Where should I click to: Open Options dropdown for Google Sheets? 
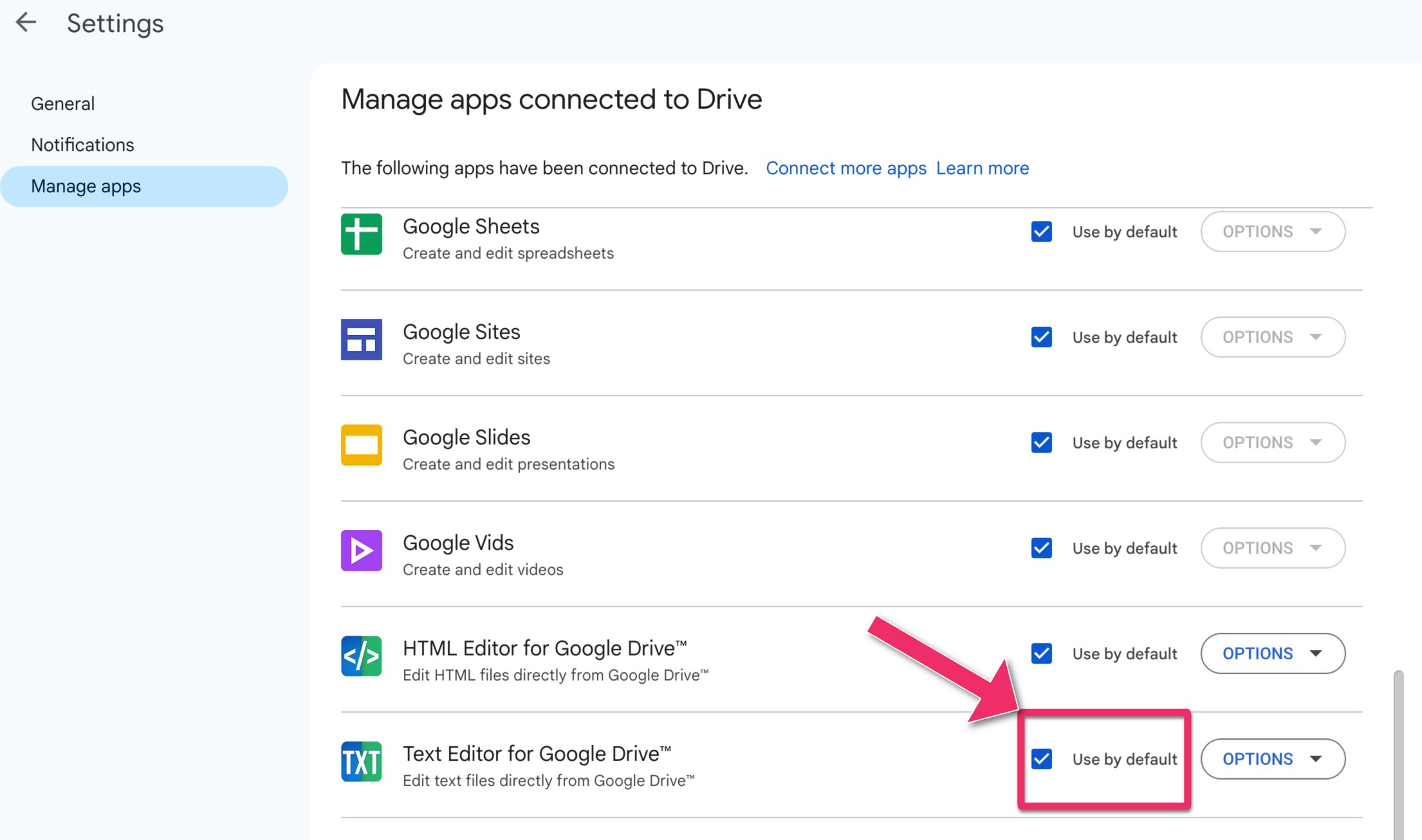[x=1273, y=232]
